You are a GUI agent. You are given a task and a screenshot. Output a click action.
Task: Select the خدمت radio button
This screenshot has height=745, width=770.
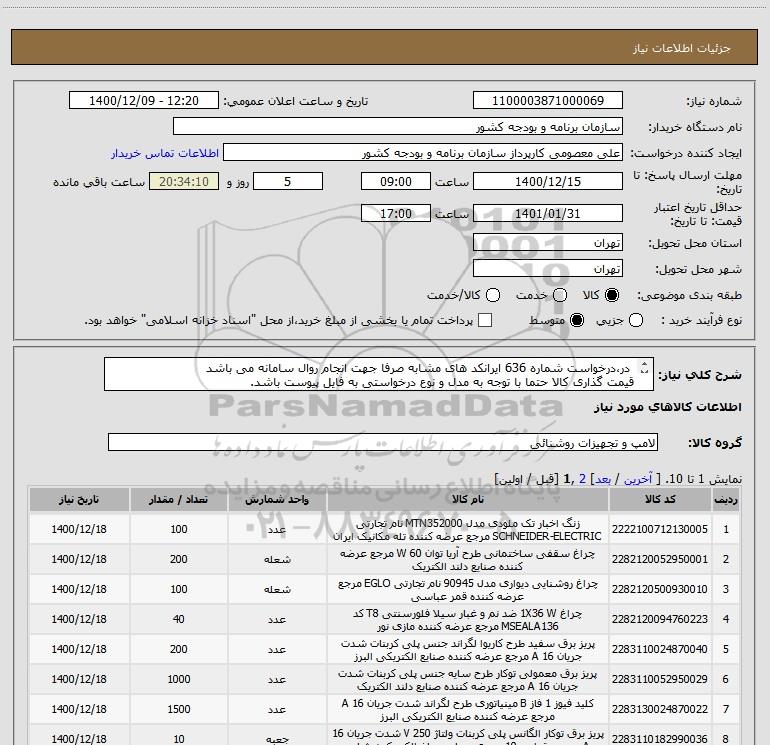[x=560, y=295]
